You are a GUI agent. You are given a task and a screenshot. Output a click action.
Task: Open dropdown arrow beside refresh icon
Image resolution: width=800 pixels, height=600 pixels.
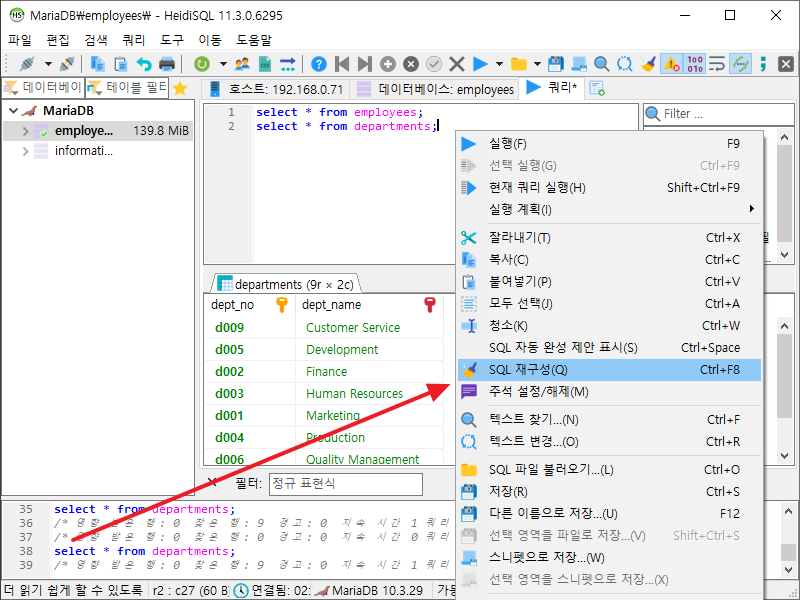click(223, 64)
